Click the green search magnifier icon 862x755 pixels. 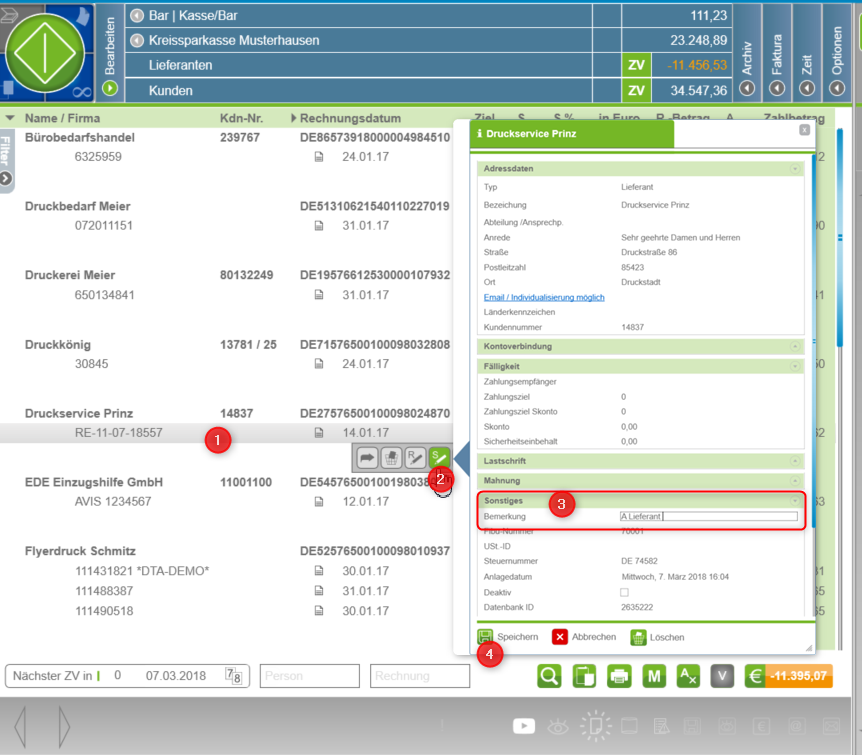(549, 676)
